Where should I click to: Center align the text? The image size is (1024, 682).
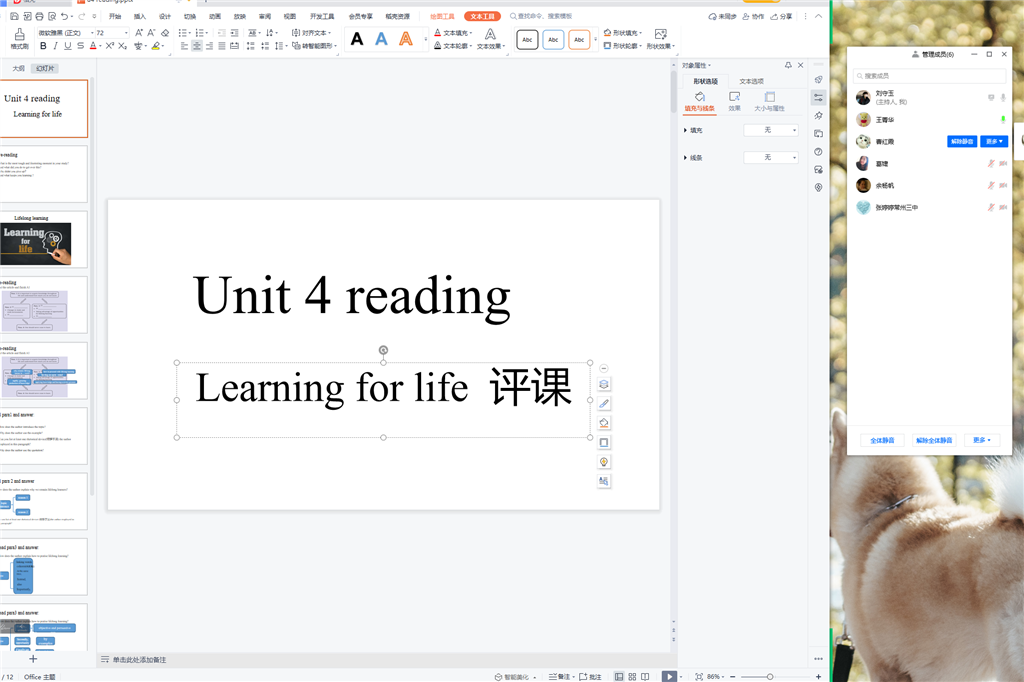pyautogui.click(x=197, y=46)
